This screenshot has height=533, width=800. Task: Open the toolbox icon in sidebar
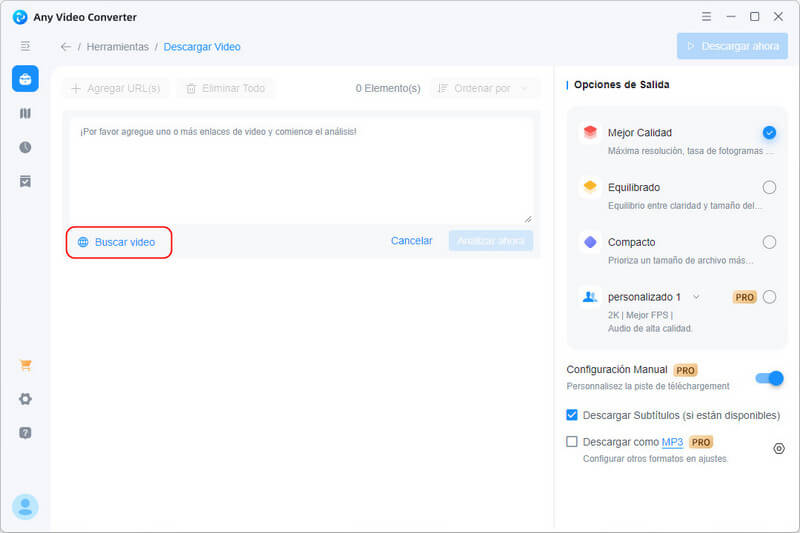point(25,79)
